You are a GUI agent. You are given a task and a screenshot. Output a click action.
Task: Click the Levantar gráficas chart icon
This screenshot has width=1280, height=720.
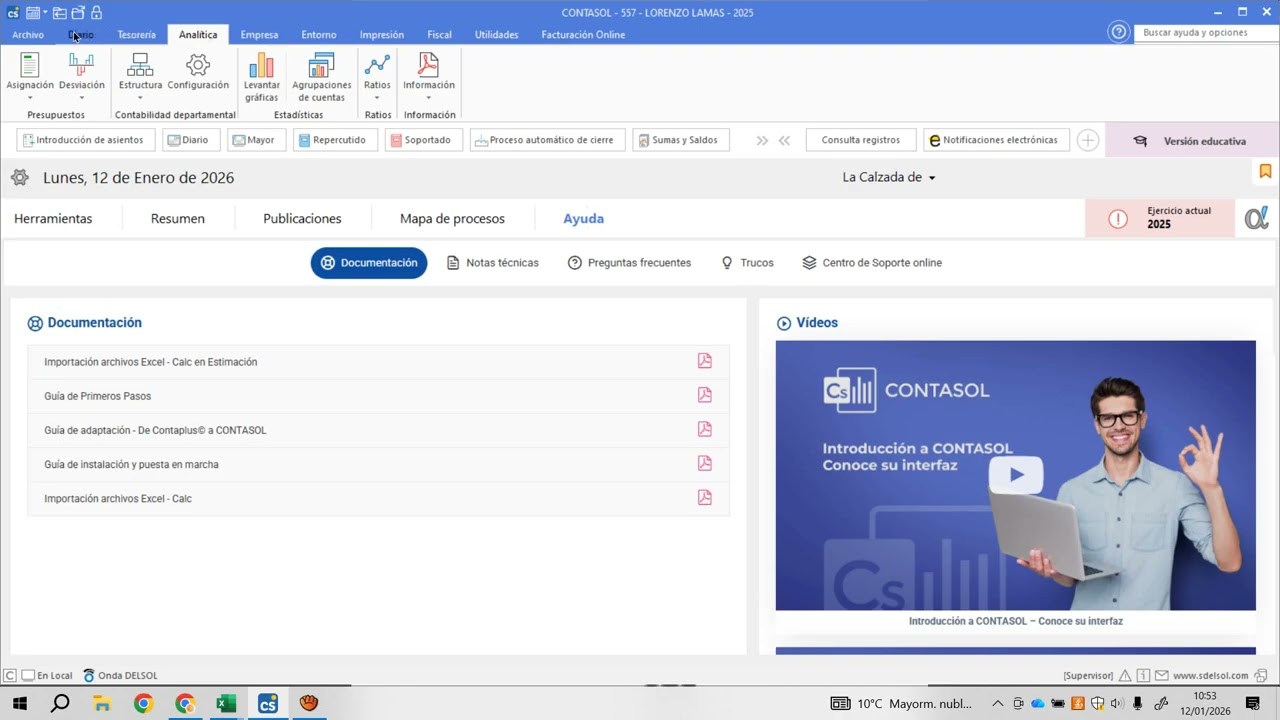[261, 66]
